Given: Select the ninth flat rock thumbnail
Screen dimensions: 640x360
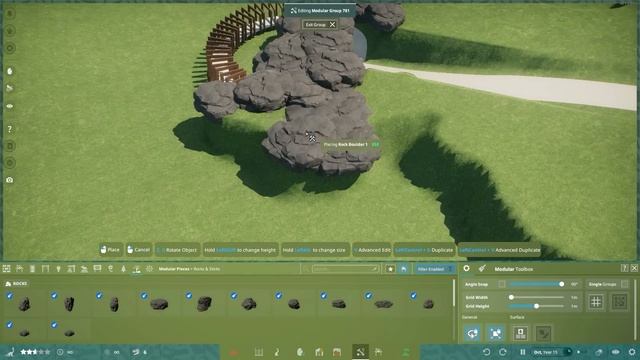Looking at the screenshot, I should 383,304.
